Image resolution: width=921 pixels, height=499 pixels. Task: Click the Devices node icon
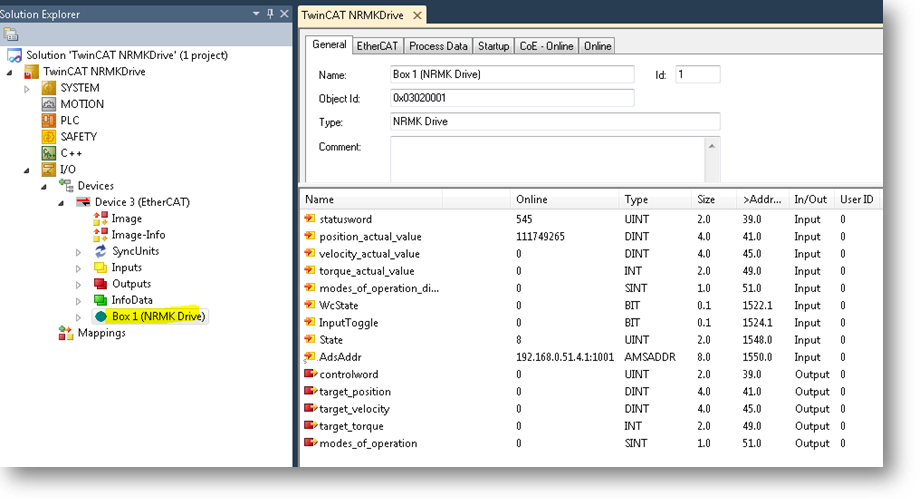[66, 186]
